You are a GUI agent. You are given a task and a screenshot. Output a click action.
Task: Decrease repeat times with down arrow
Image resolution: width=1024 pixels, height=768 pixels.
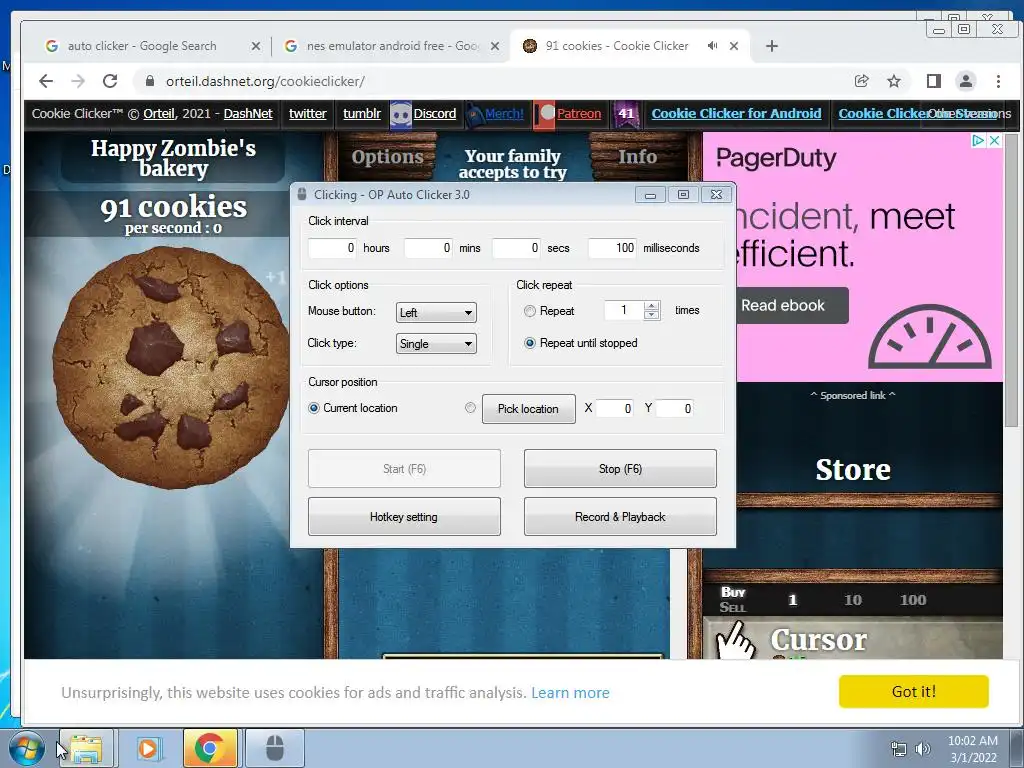click(x=651, y=315)
